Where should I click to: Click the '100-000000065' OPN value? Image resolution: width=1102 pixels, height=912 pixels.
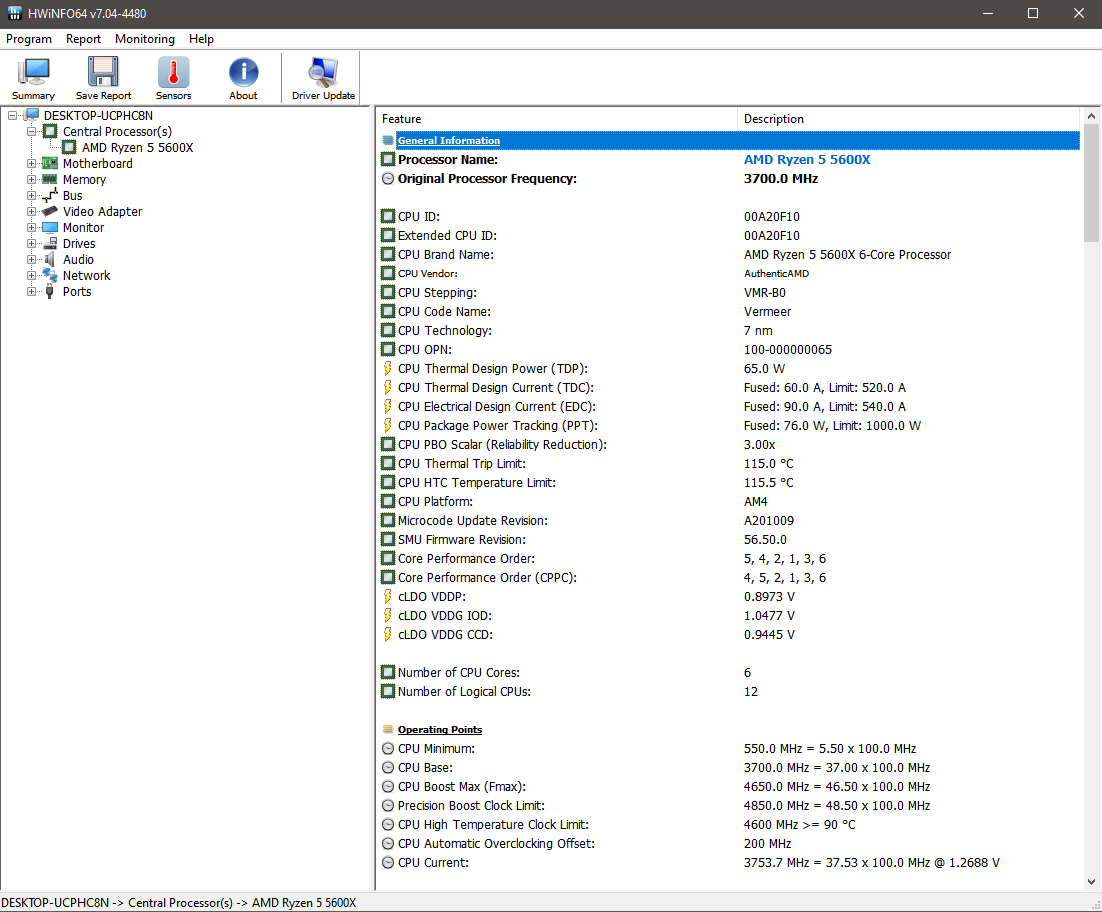tap(788, 349)
